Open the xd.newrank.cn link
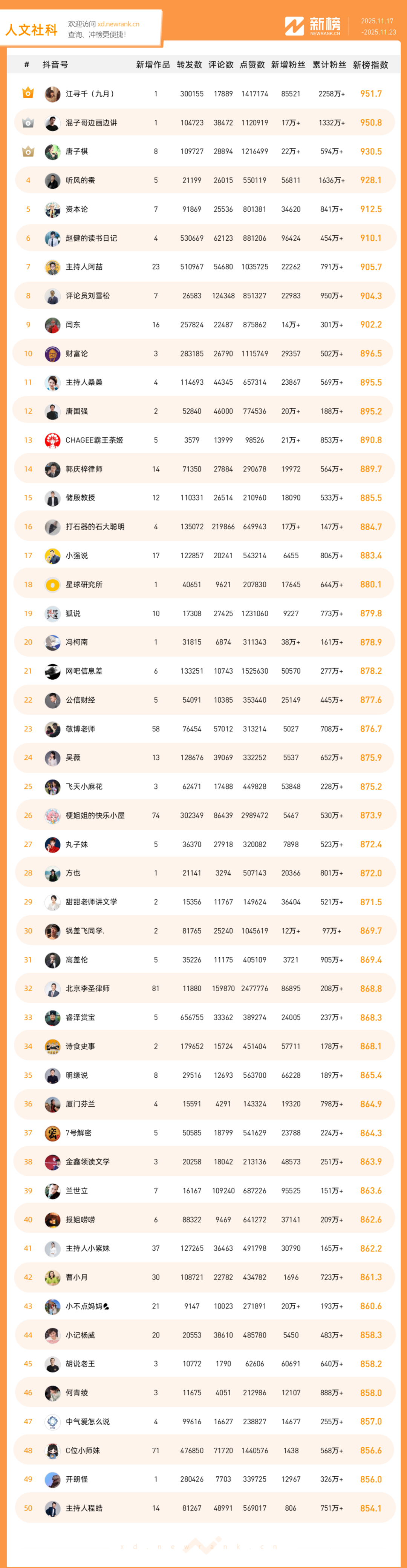 pos(118,25)
